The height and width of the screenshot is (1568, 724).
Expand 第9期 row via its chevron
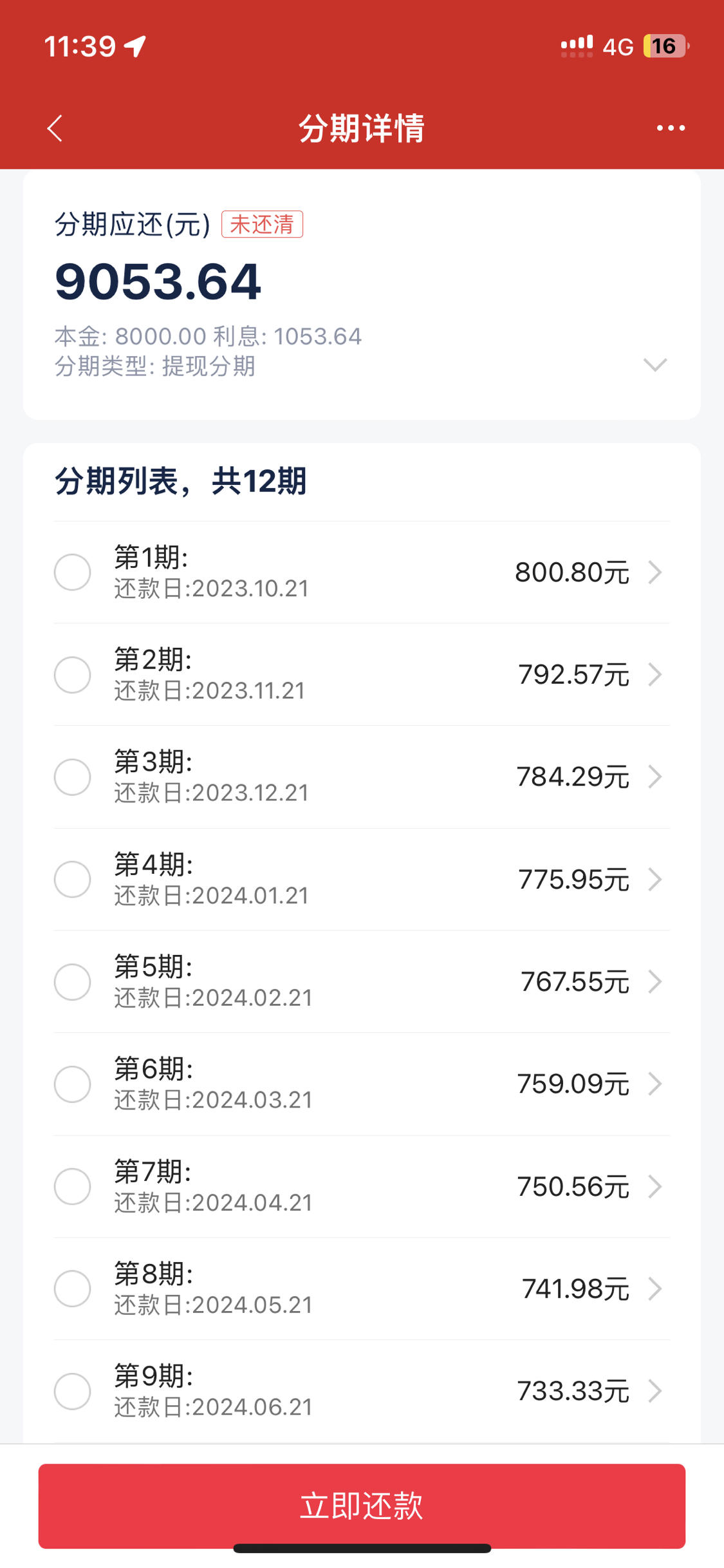pyautogui.click(x=655, y=1391)
